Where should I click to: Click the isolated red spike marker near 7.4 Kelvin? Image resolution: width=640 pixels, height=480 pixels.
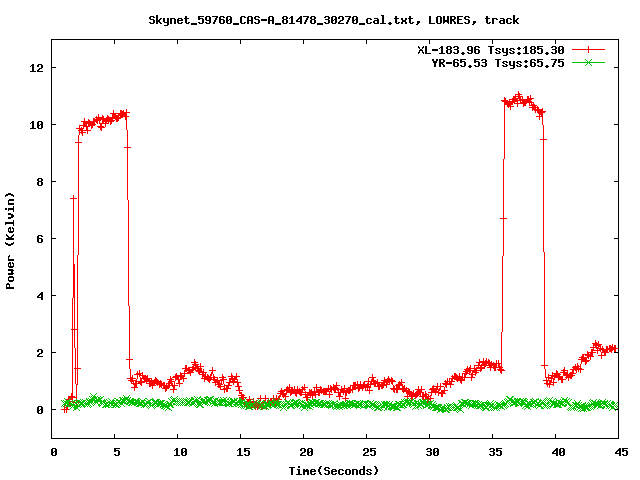click(x=73, y=198)
